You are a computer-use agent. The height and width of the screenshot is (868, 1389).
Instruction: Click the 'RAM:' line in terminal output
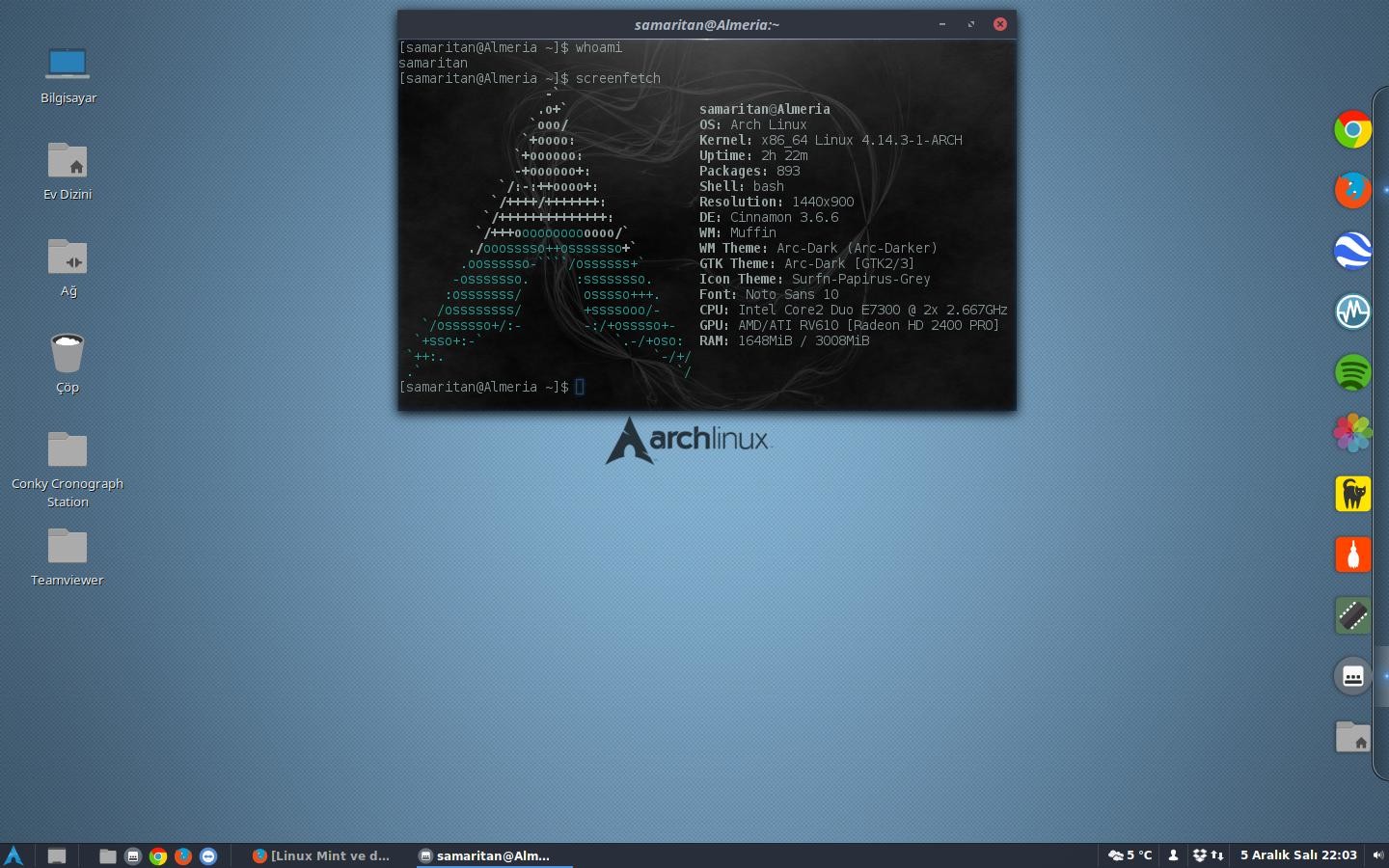(784, 340)
